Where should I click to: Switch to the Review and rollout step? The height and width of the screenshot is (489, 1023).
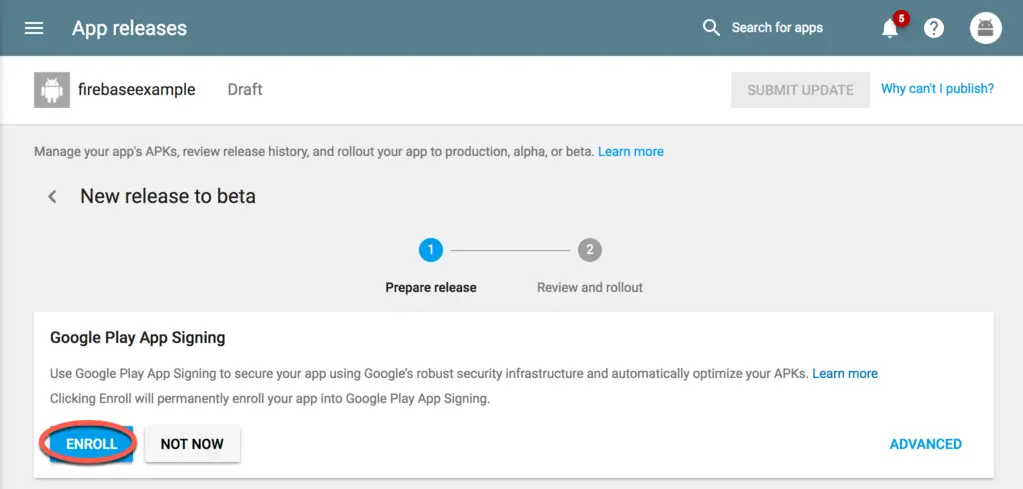point(589,287)
